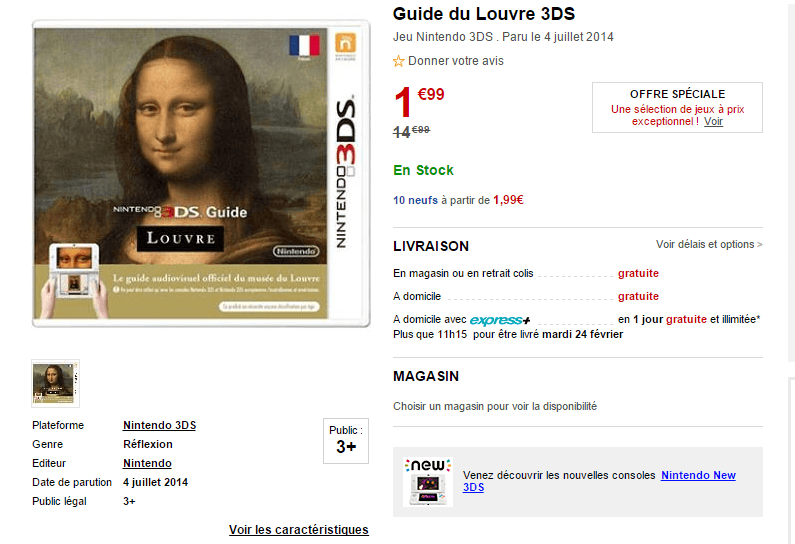This screenshot has width=795, height=544.
Task: Open the 10 neufs offers link
Action: pyautogui.click(x=415, y=200)
